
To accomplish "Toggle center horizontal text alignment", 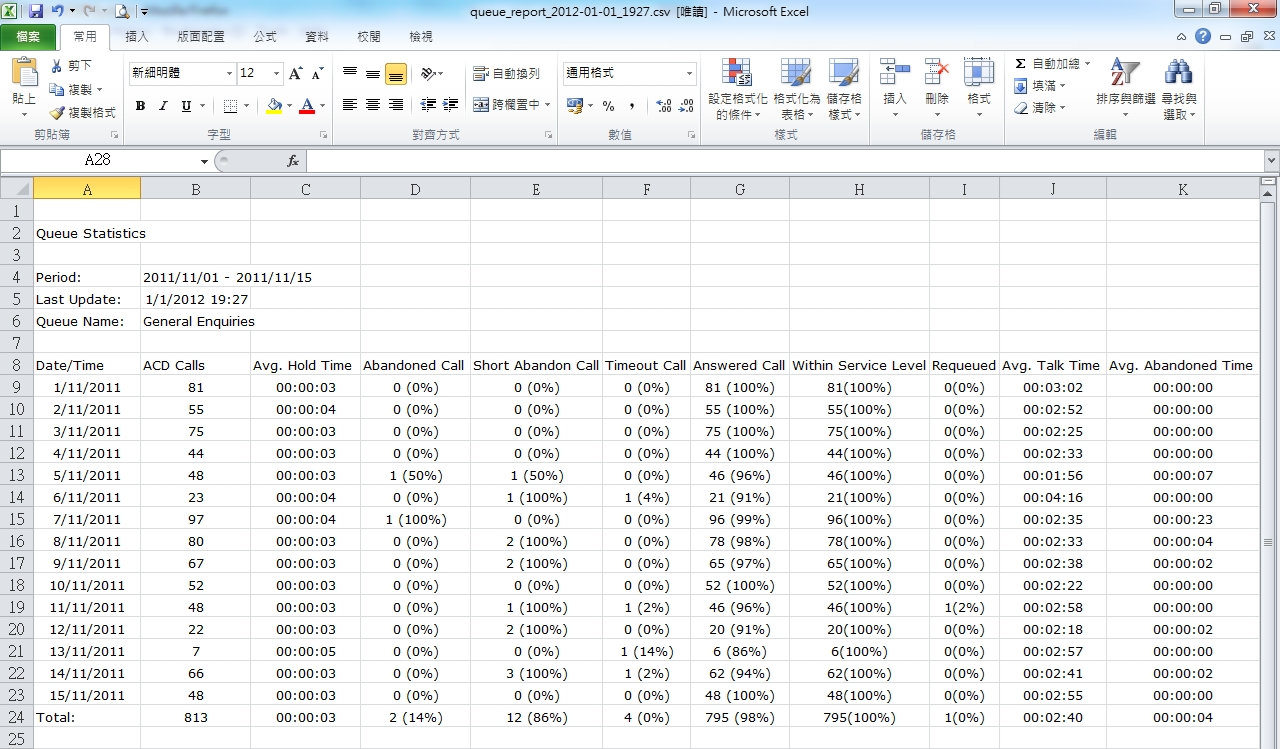I will [x=372, y=105].
